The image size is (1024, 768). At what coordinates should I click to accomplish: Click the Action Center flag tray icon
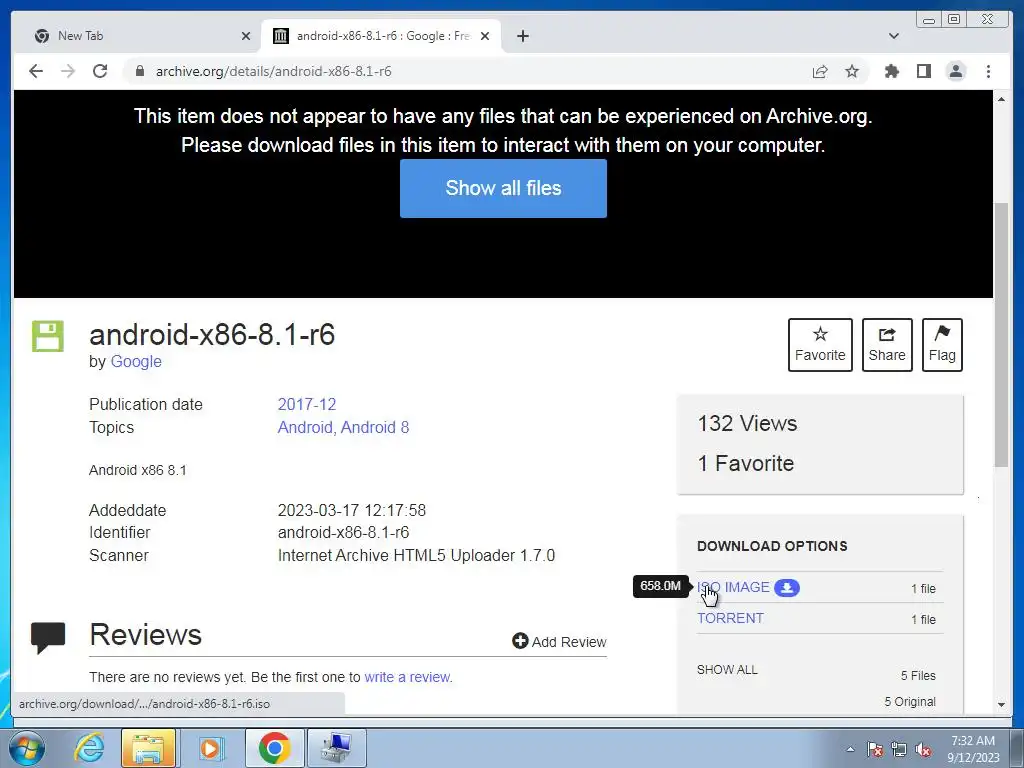coord(875,749)
